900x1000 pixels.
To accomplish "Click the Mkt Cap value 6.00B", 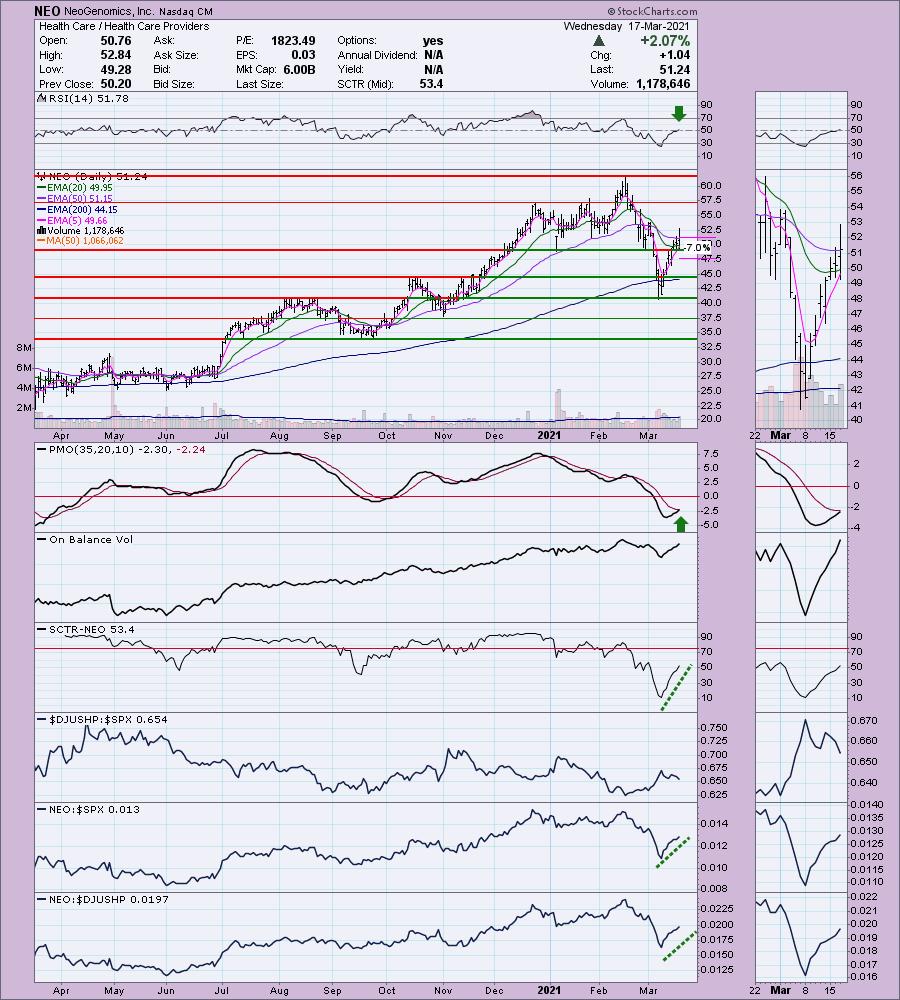I will (x=300, y=70).
